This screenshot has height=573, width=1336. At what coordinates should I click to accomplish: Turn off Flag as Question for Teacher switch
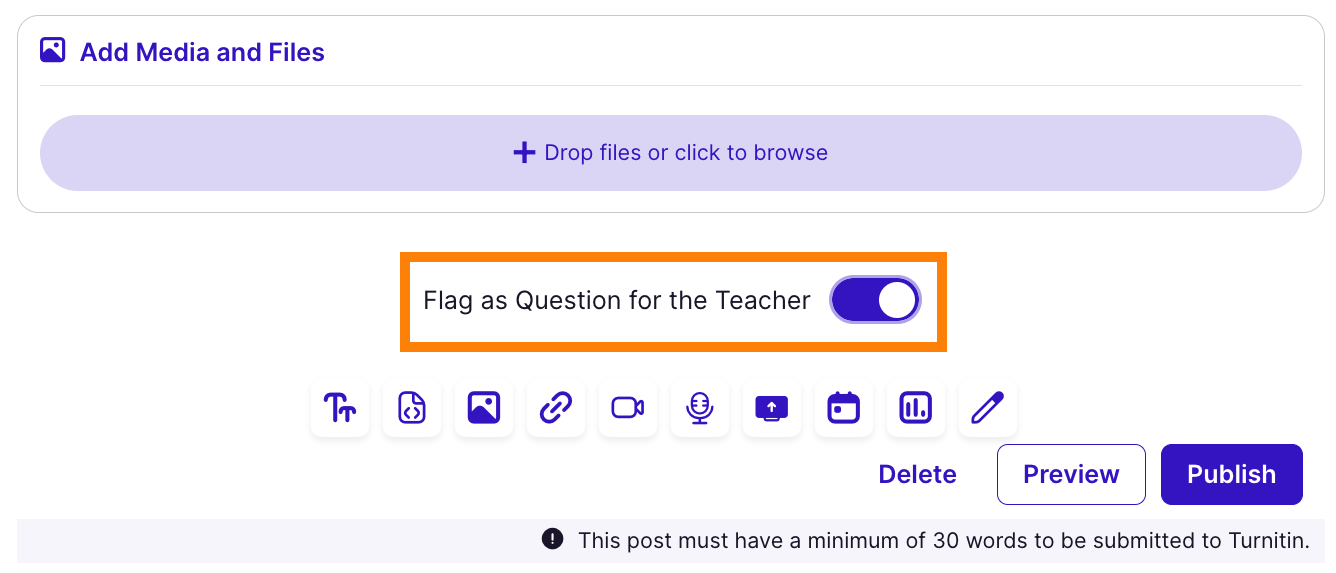(875, 300)
